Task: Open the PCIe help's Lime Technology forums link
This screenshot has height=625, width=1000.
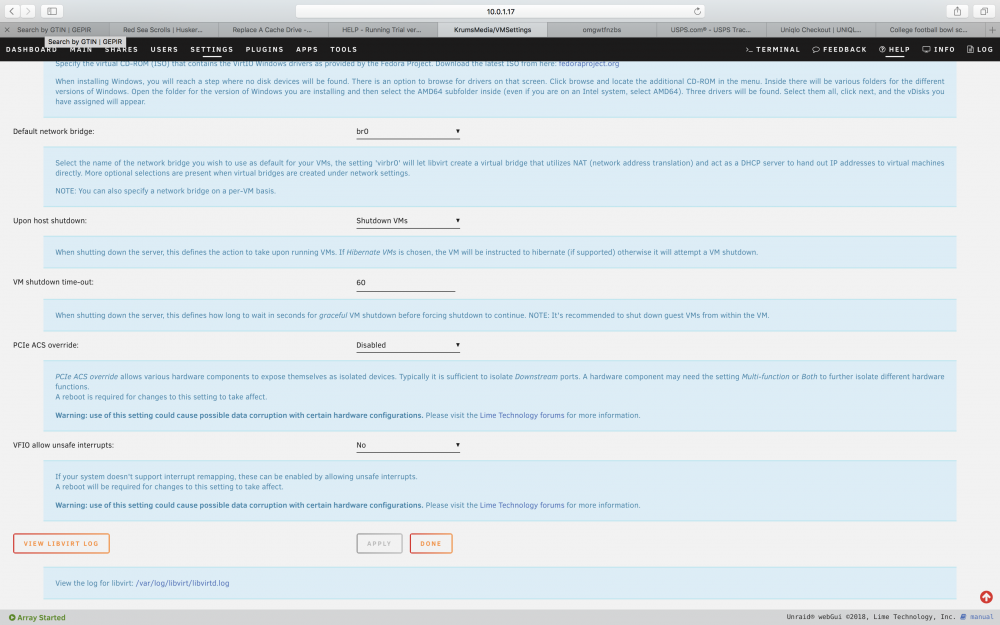Action: pyautogui.click(x=522, y=415)
